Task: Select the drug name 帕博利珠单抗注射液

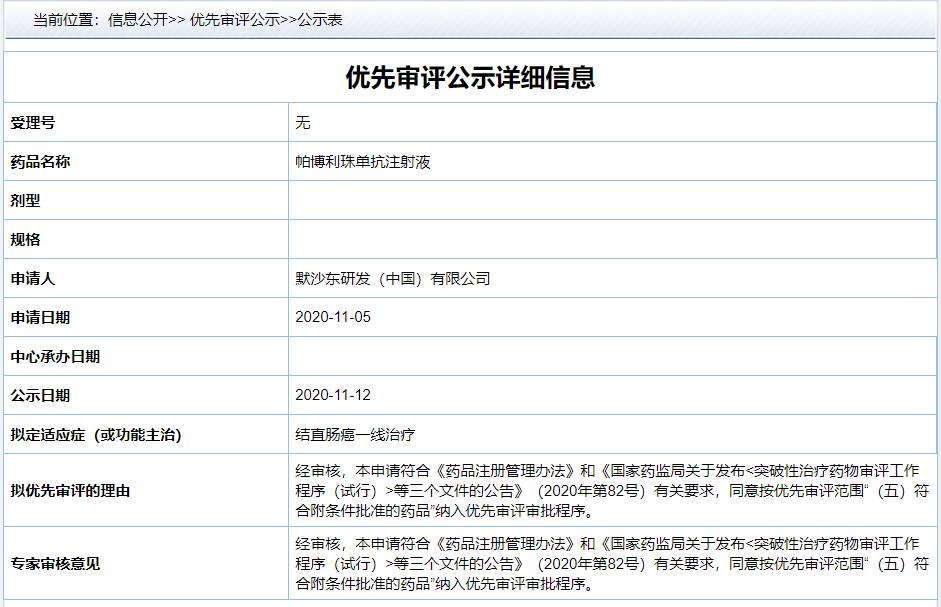Action: [362, 162]
